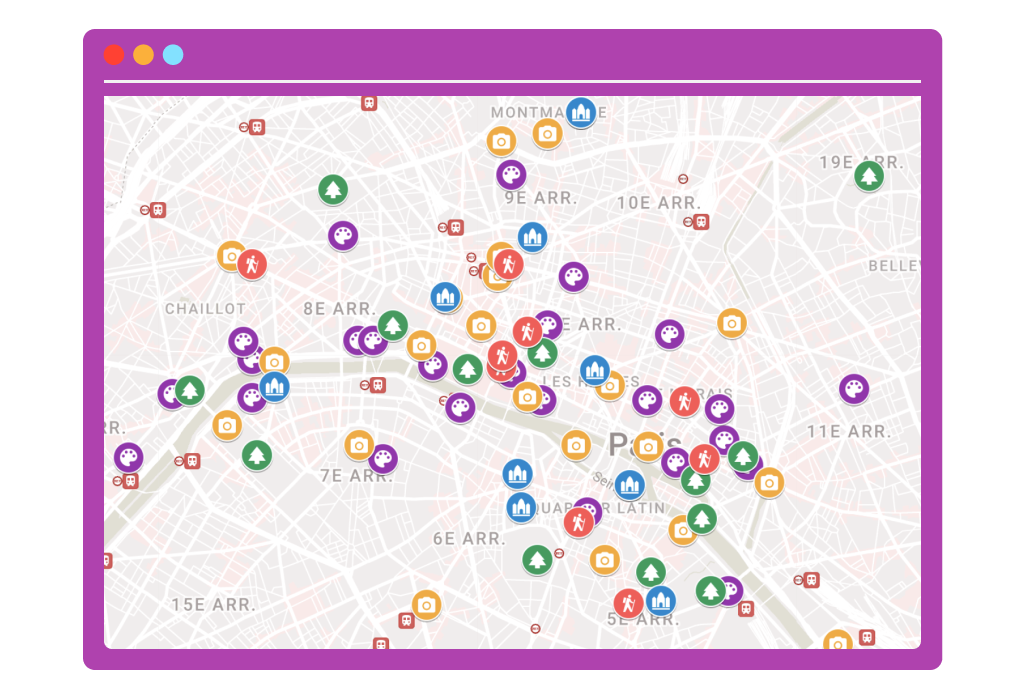Screen dimensions: 1026x698
Task: Select the blue monument marker on Montmartre
Action: pyautogui.click(x=581, y=112)
